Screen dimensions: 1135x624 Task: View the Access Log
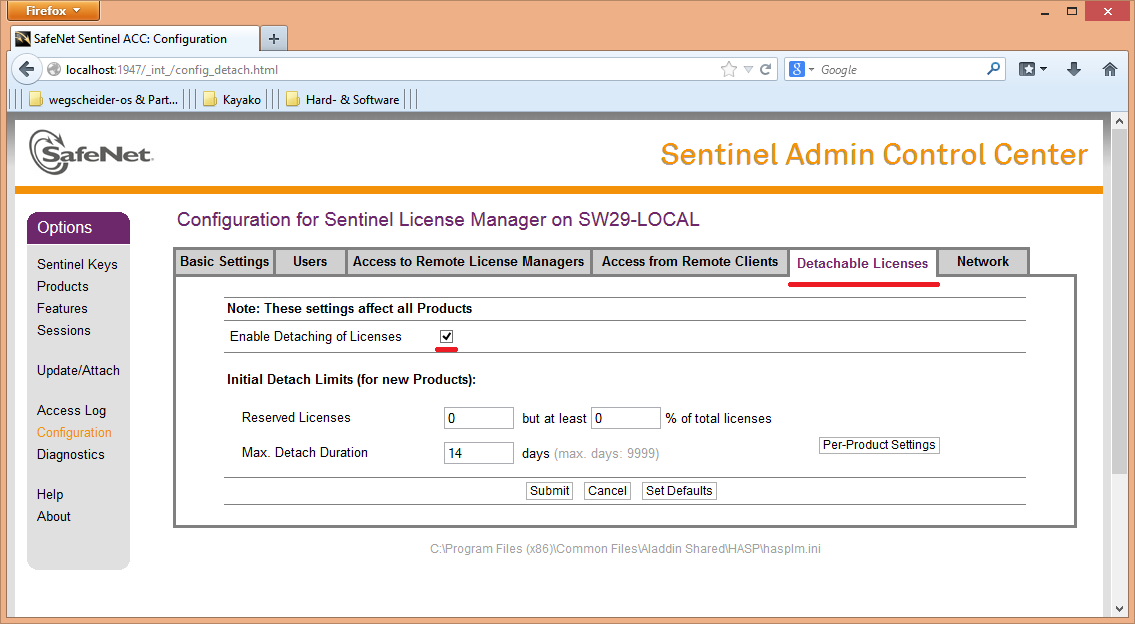point(72,410)
